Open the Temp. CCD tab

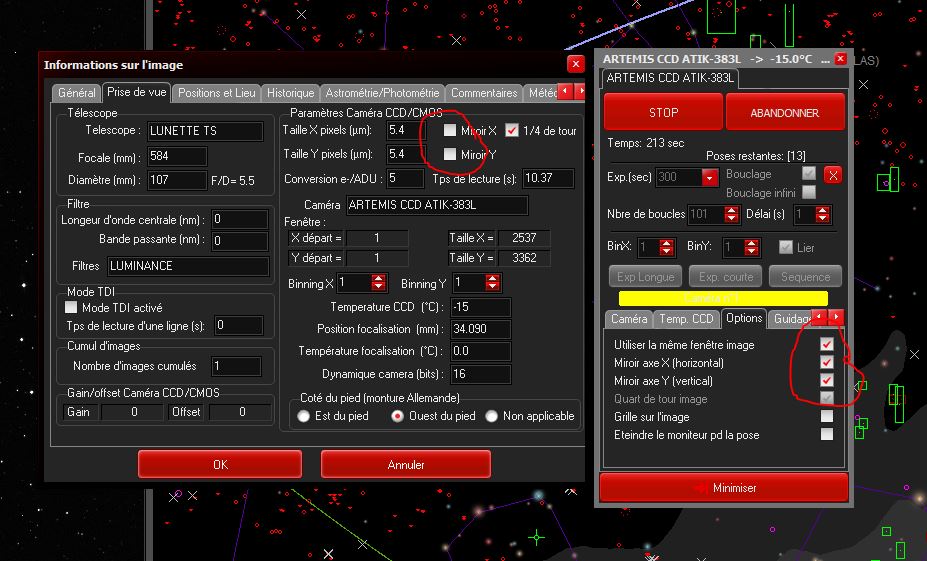coord(686,319)
